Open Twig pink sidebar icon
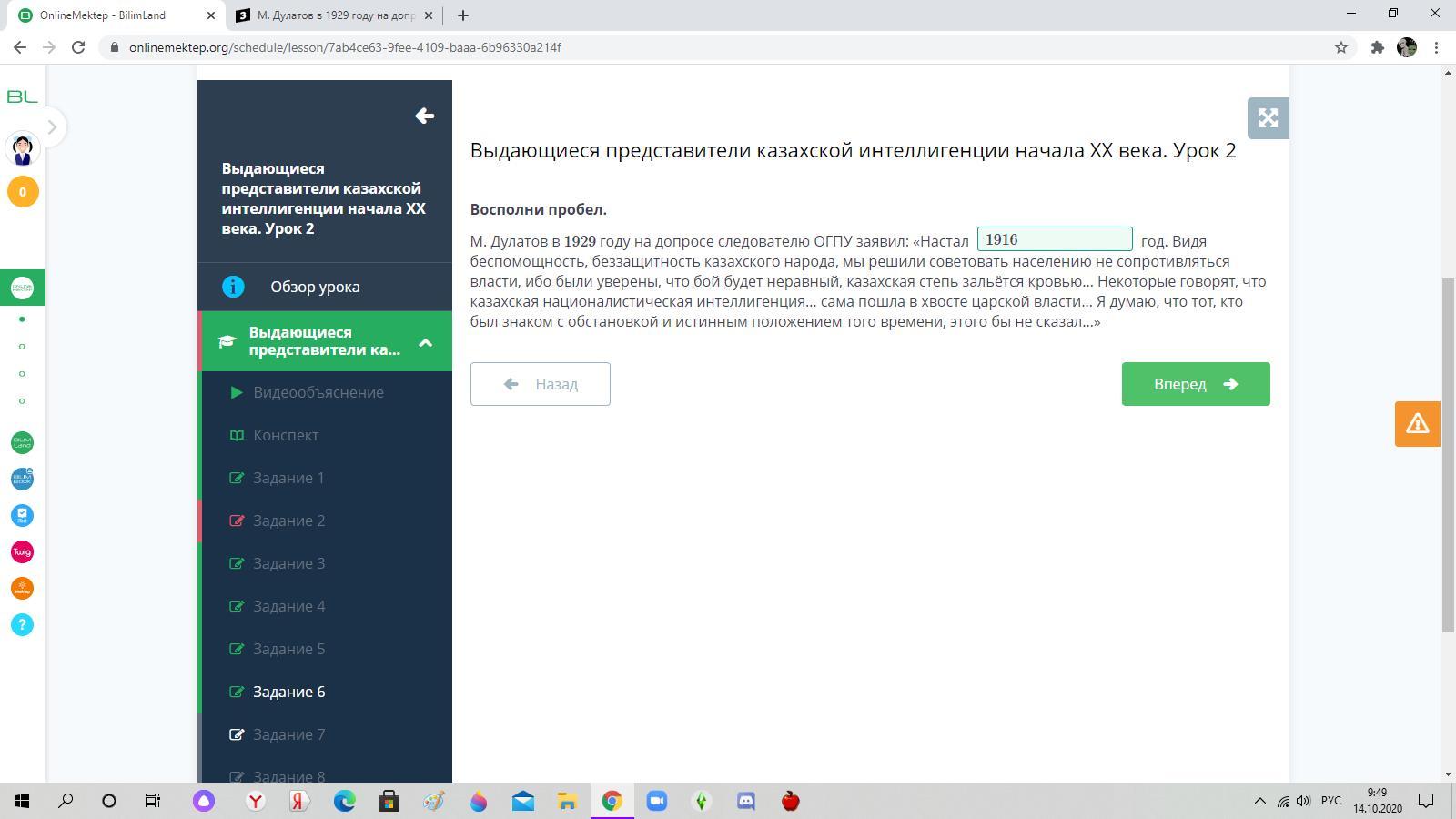The height and width of the screenshot is (819, 1456). click(23, 551)
